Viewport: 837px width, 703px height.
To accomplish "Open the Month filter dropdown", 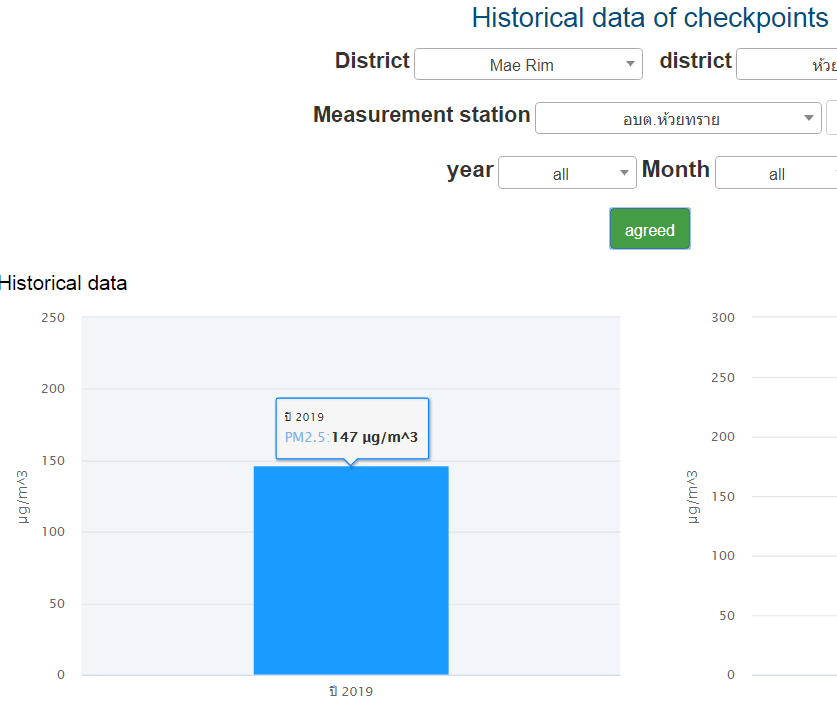I will pos(776,174).
